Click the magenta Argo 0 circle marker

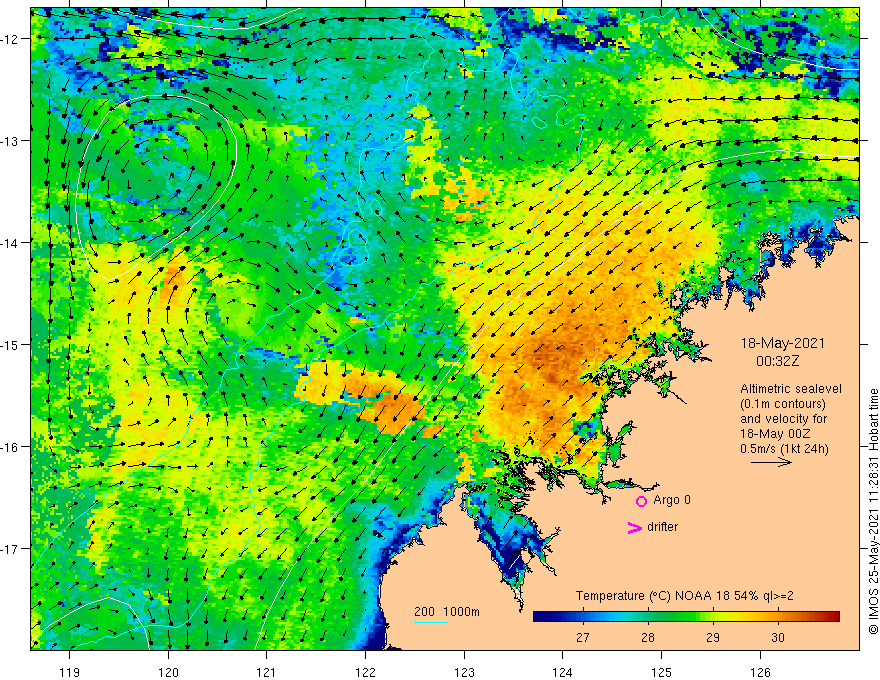641,501
